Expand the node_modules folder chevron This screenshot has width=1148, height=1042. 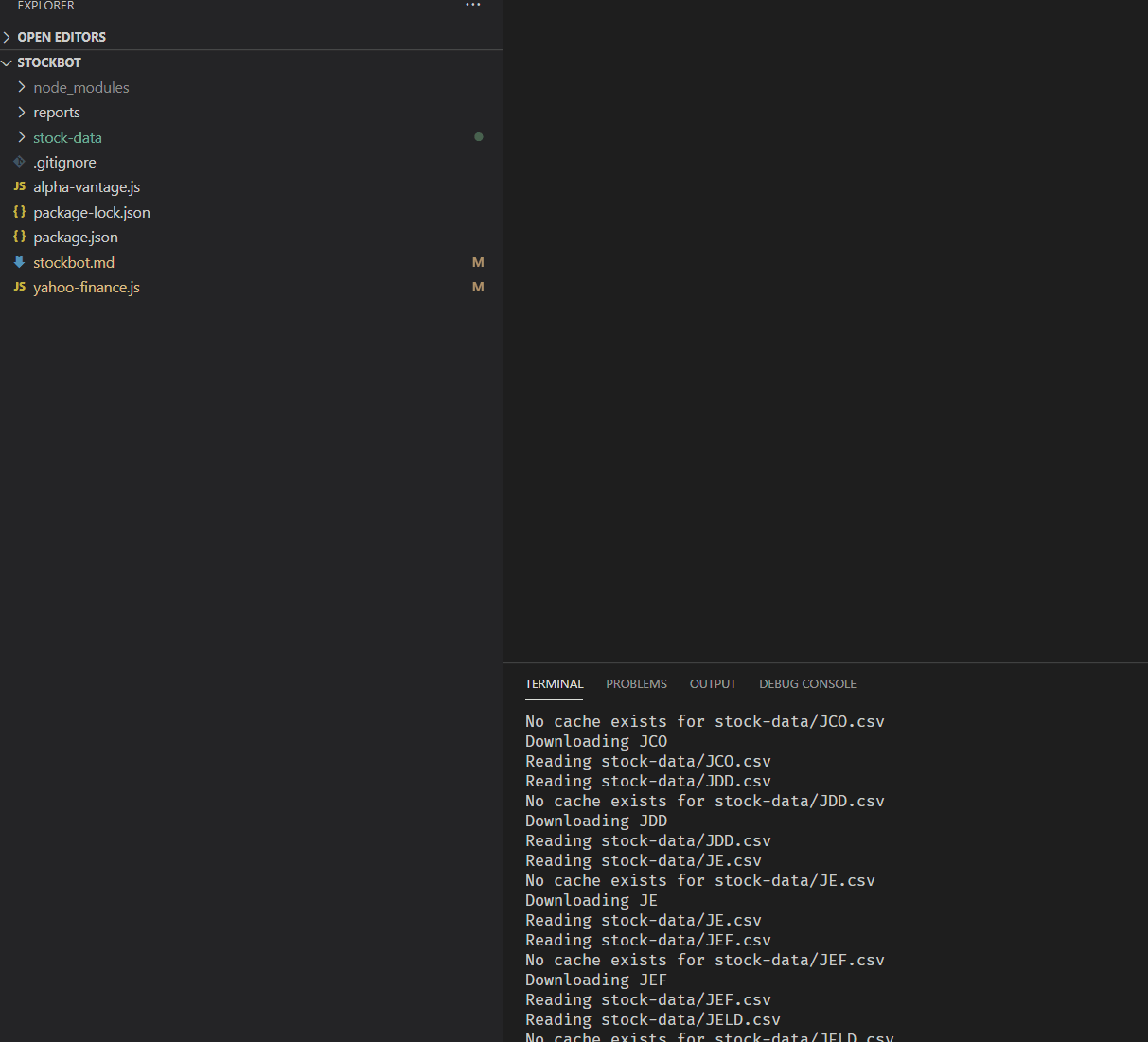tap(22, 87)
